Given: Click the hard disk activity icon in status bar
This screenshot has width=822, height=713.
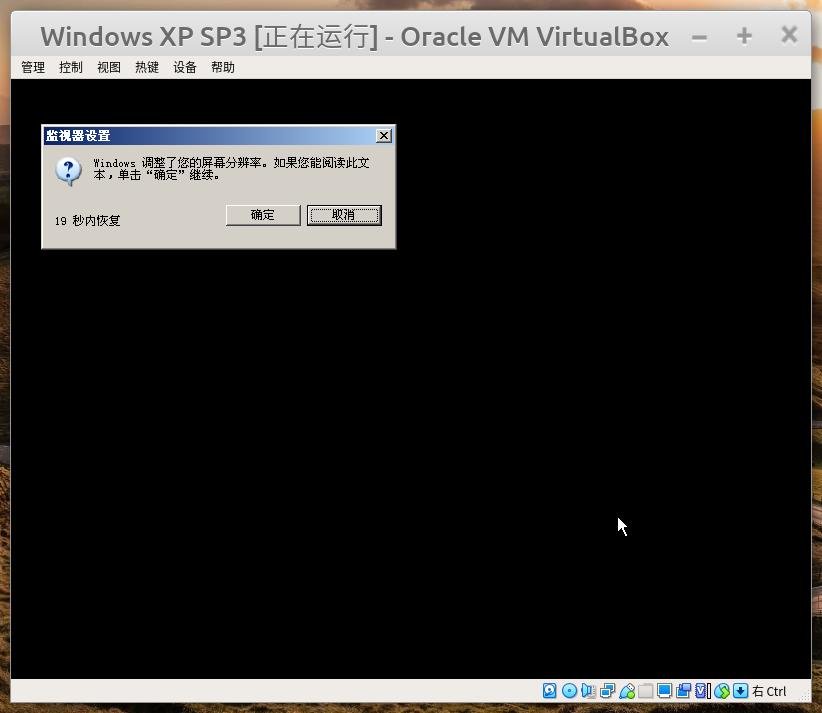Looking at the screenshot, I should point(549,691).
